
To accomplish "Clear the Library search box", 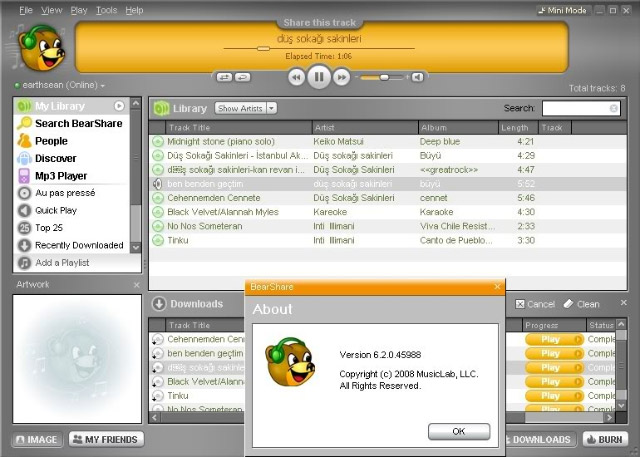I will [x=613, y=108].
